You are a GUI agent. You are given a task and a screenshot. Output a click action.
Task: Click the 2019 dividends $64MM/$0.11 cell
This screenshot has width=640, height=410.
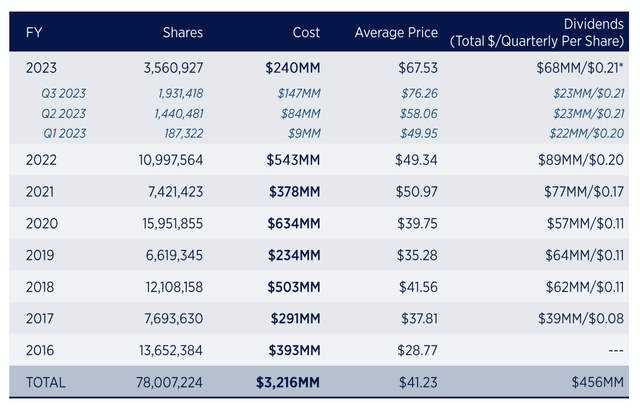pos(584,255)
